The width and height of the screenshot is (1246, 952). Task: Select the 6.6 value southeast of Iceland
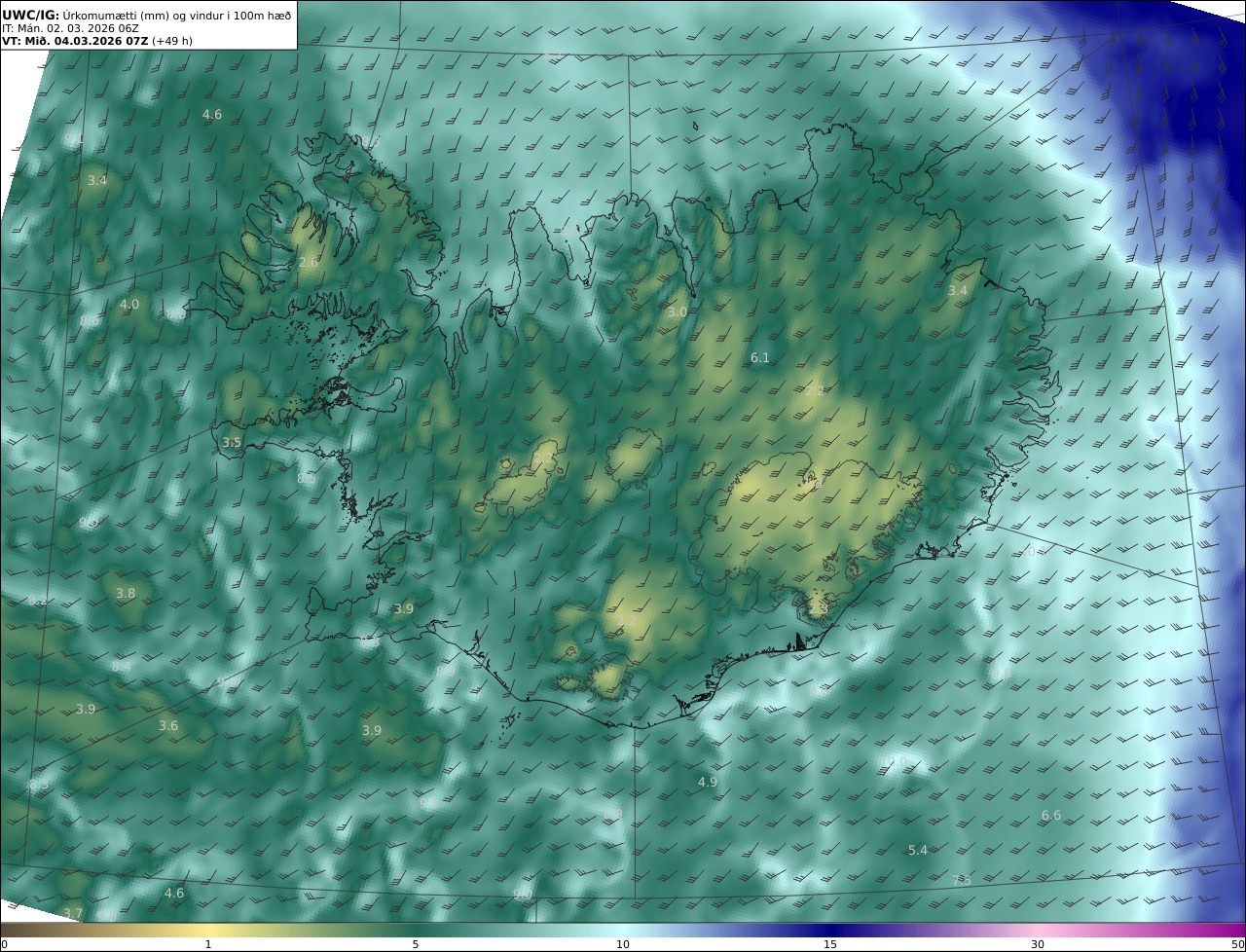1051,815
